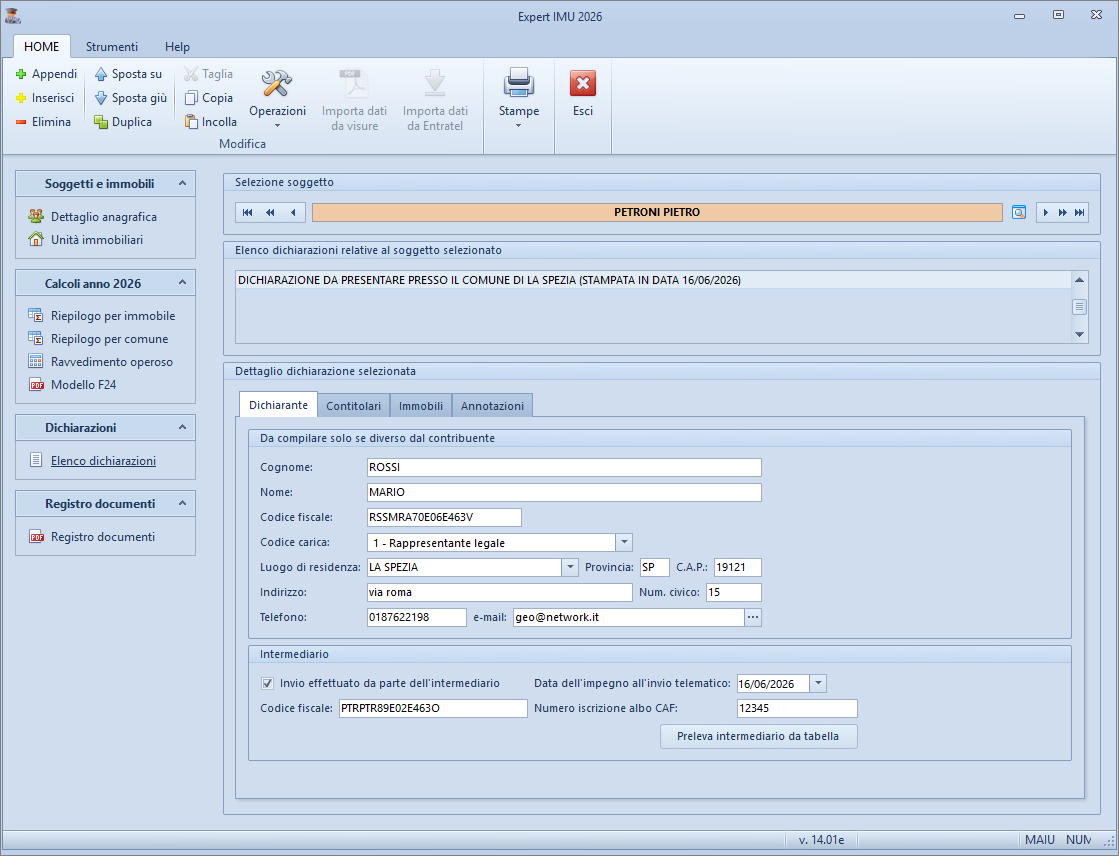Uncheck Invio effettuato da parte dell'intermediario
1119x856 pixels.
(x=267, y=683)
